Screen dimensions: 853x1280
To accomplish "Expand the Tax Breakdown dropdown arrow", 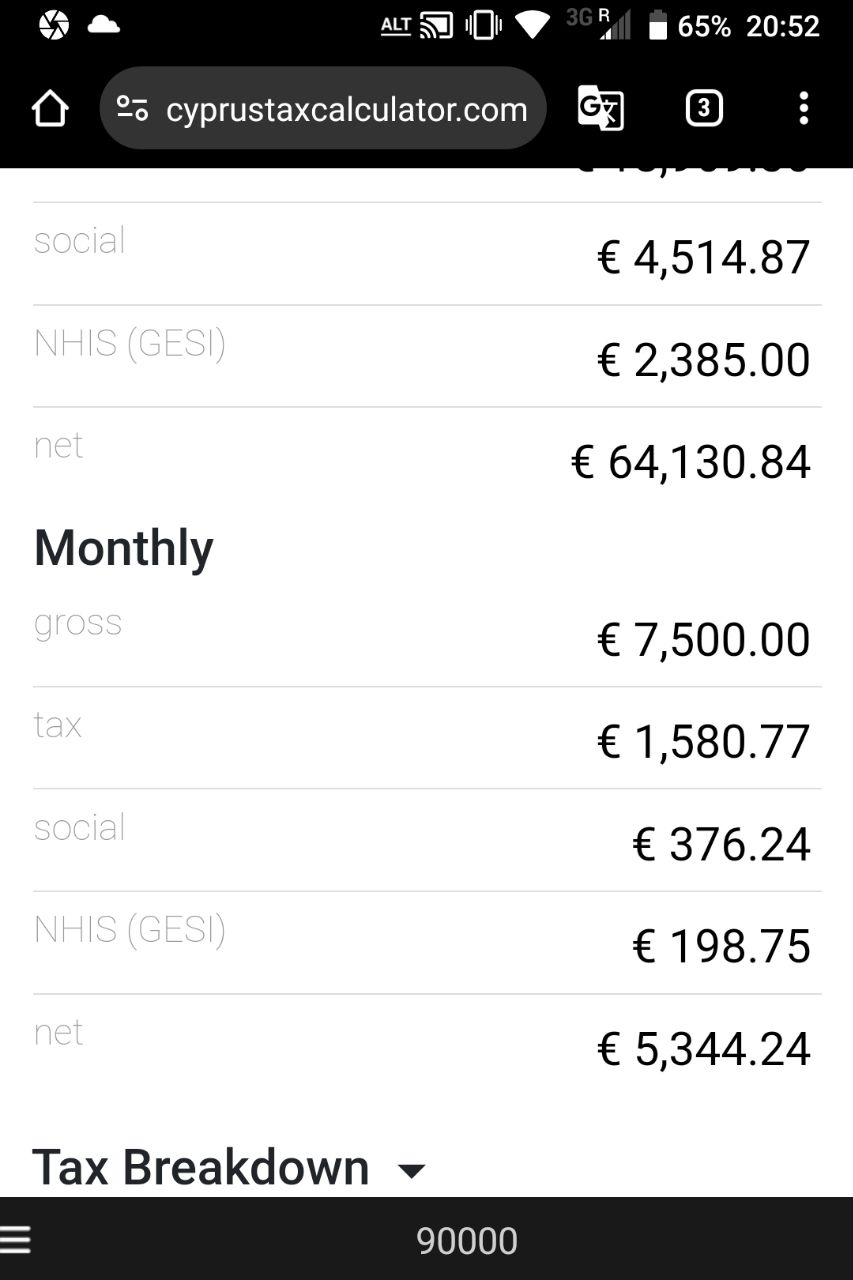I will (411, 1171).
